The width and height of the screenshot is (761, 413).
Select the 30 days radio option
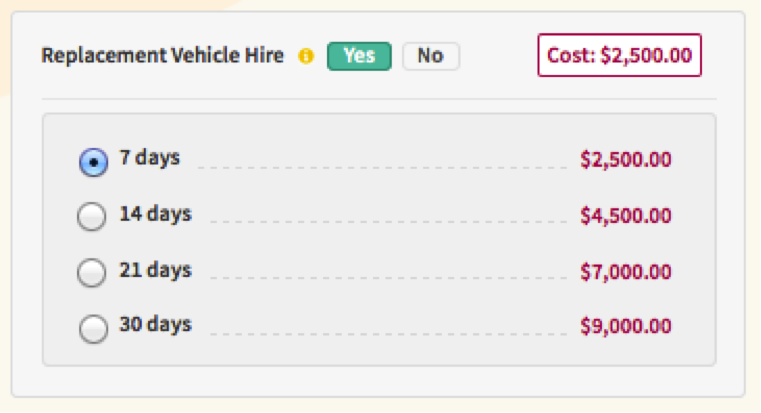91,327
